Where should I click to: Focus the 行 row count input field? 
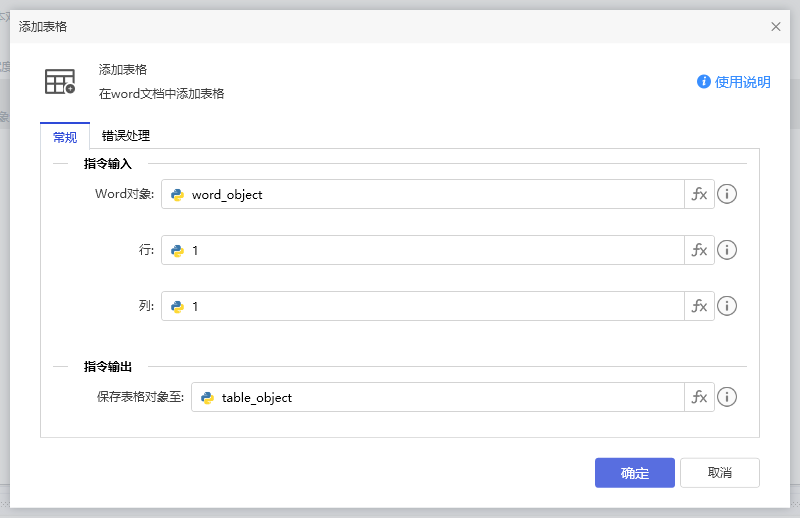click(x=430, y=251)
